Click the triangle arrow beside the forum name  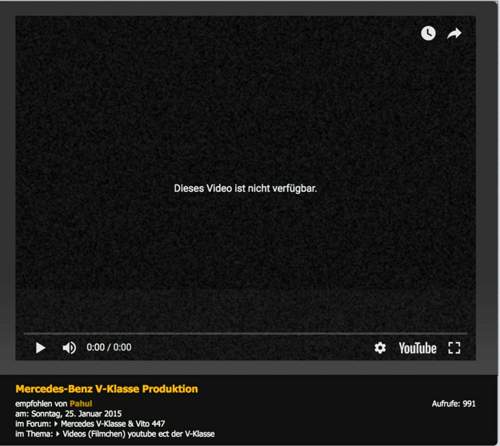pyautogui.click(x=56, y=424)
